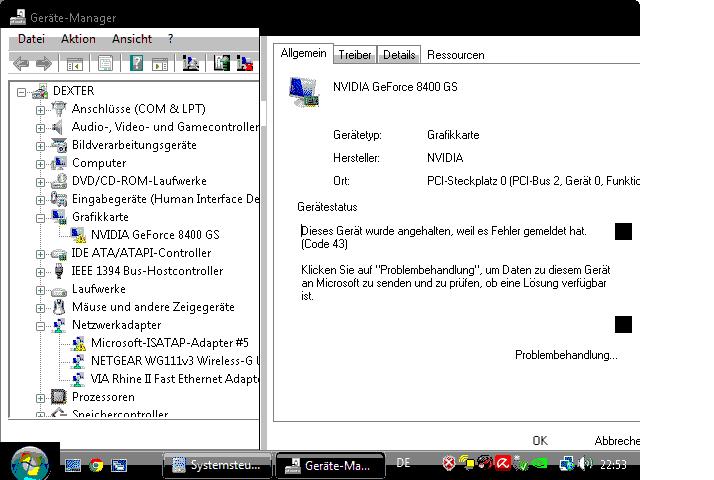Expand the Prozessoren node
Image resolution: width=714 pixels, height=480 pixels.
click(x=41, y=398)
